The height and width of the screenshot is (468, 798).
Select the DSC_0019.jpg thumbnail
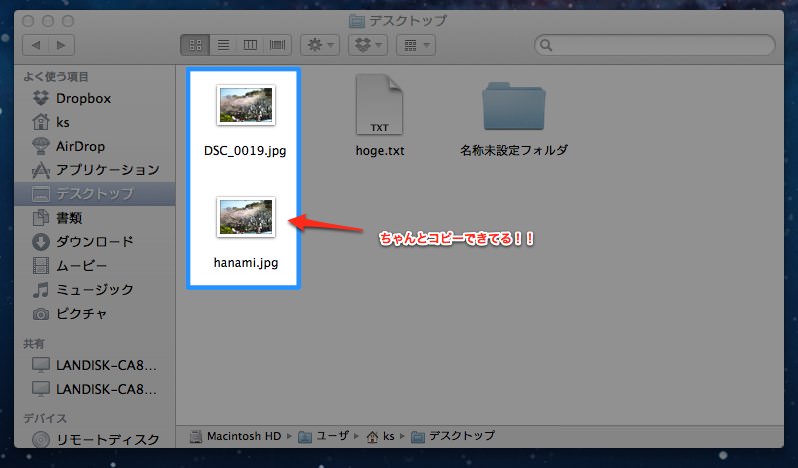(x=246, y=105)
